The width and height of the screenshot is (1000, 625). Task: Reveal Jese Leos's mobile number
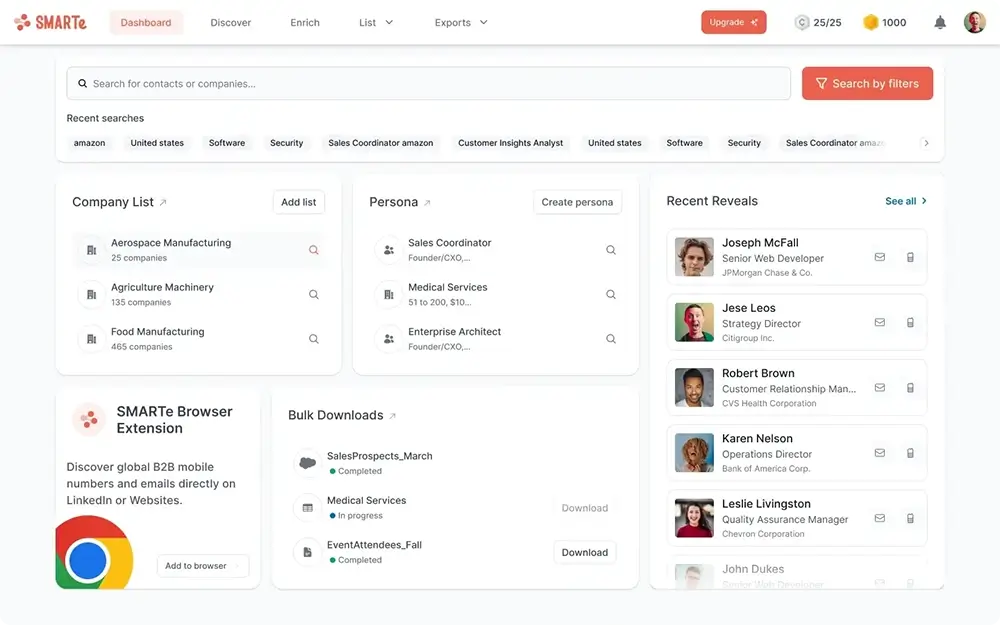[x=910, y=322]
